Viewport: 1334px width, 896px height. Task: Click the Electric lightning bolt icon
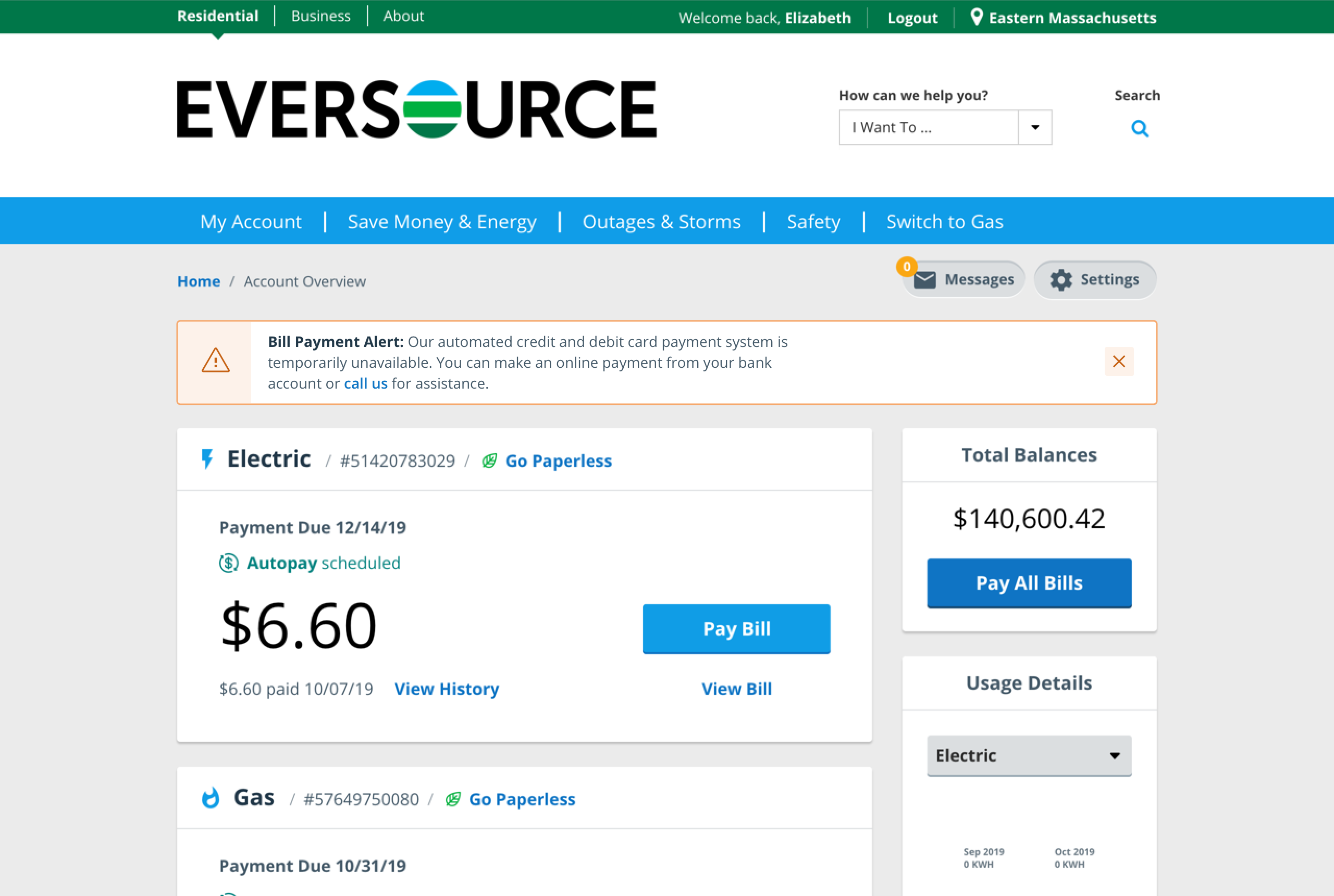[x=207, y=459]
